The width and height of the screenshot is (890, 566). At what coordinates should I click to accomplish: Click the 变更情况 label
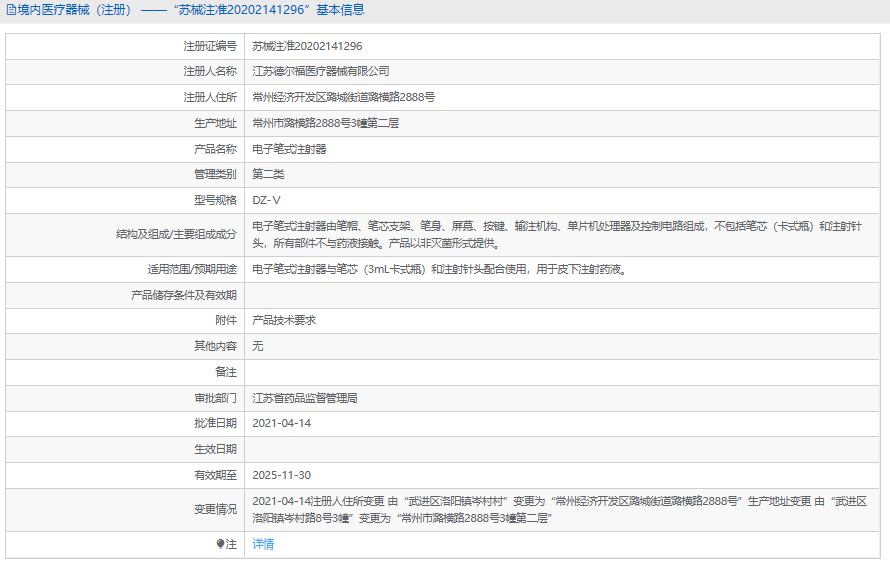pos(215,510)
